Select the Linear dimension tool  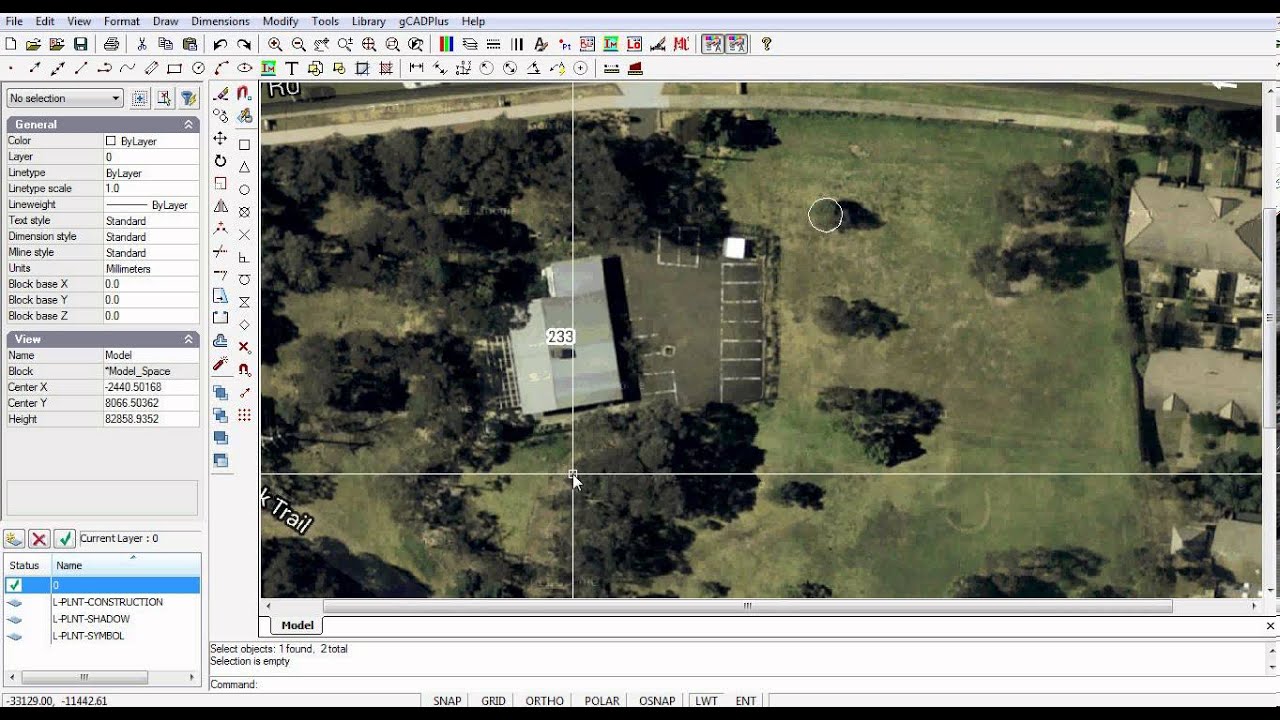pos(417,68)
